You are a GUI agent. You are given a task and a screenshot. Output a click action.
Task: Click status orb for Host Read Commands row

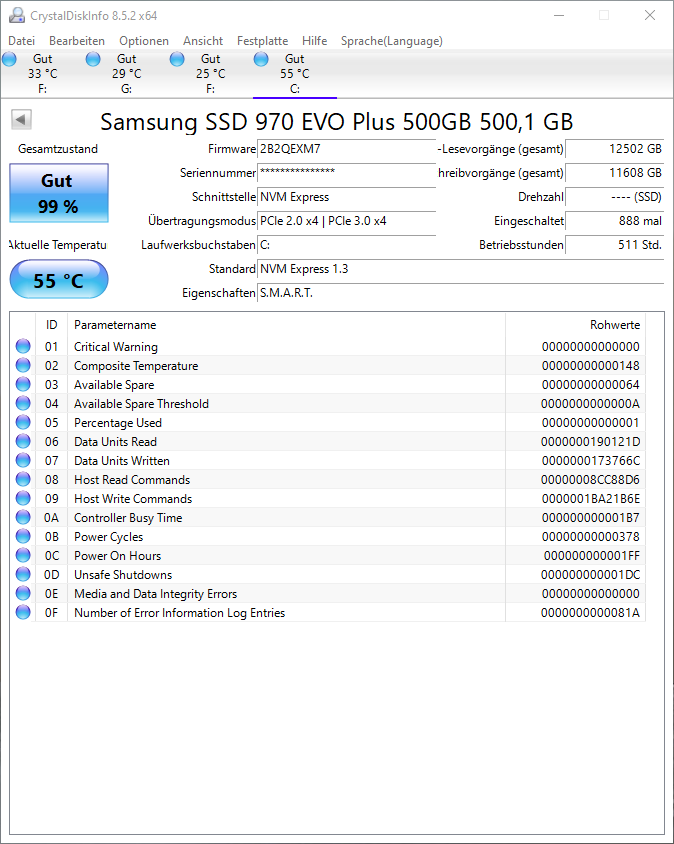click(x=23, y=479)
